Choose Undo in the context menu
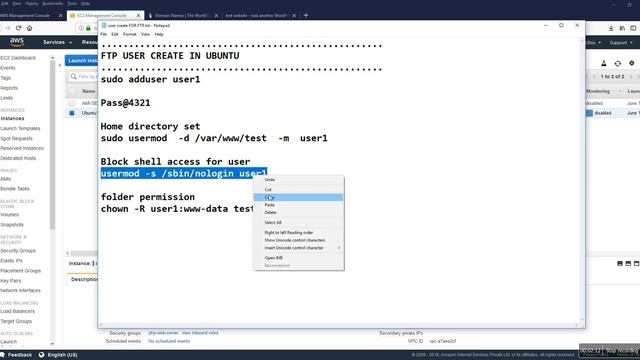 [x=298, y=180]
